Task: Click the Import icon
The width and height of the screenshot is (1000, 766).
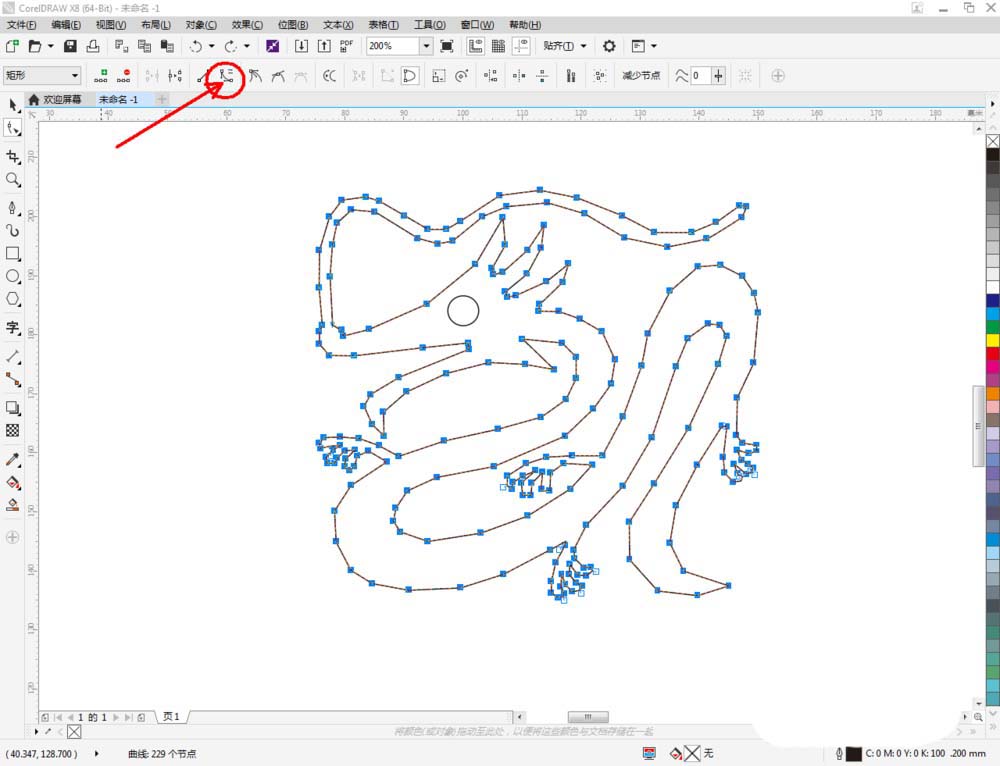Action: 301,46
